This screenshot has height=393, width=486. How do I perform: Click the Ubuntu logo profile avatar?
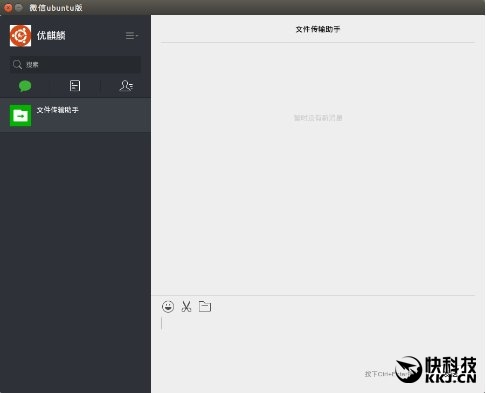[x=20, y=36]
